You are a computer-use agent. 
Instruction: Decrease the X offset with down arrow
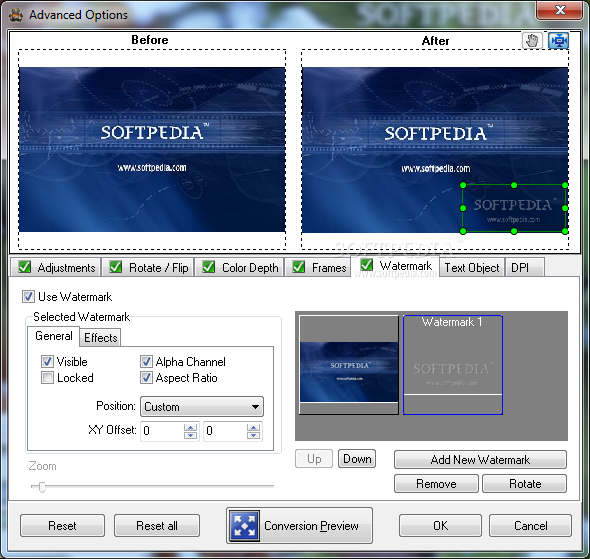190,435
